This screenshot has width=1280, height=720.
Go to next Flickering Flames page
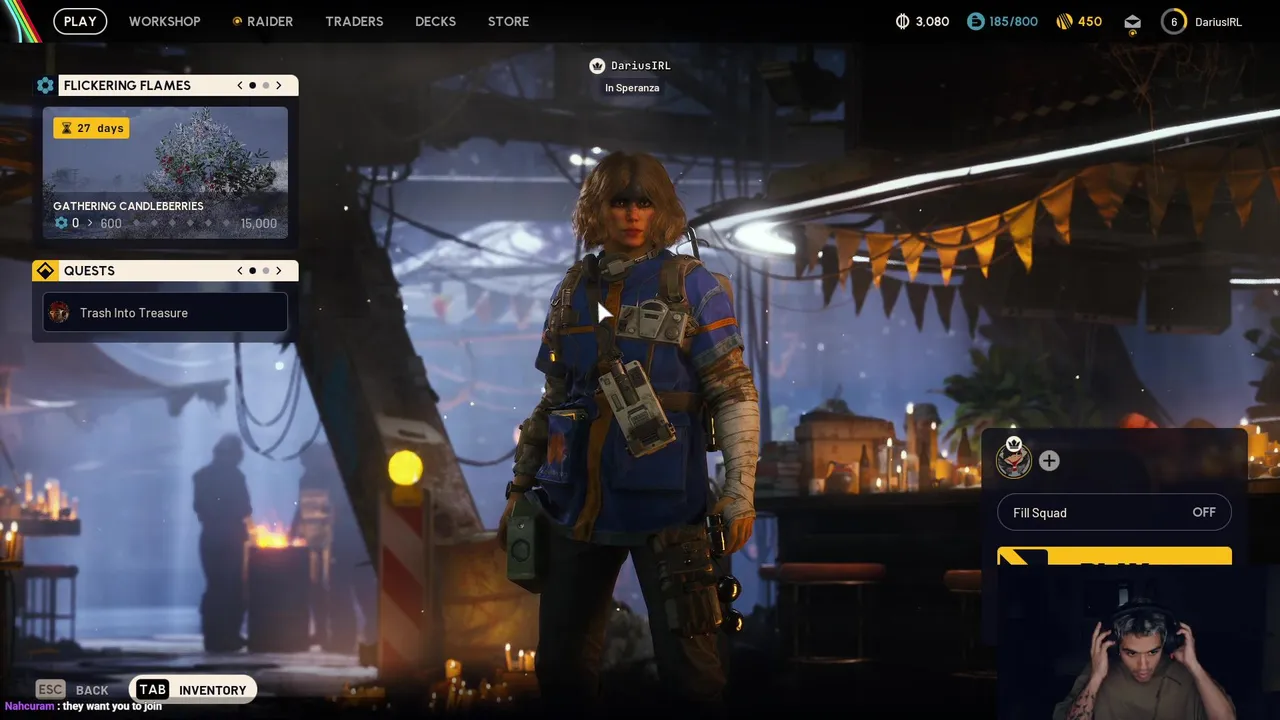[x=279, y=86]
